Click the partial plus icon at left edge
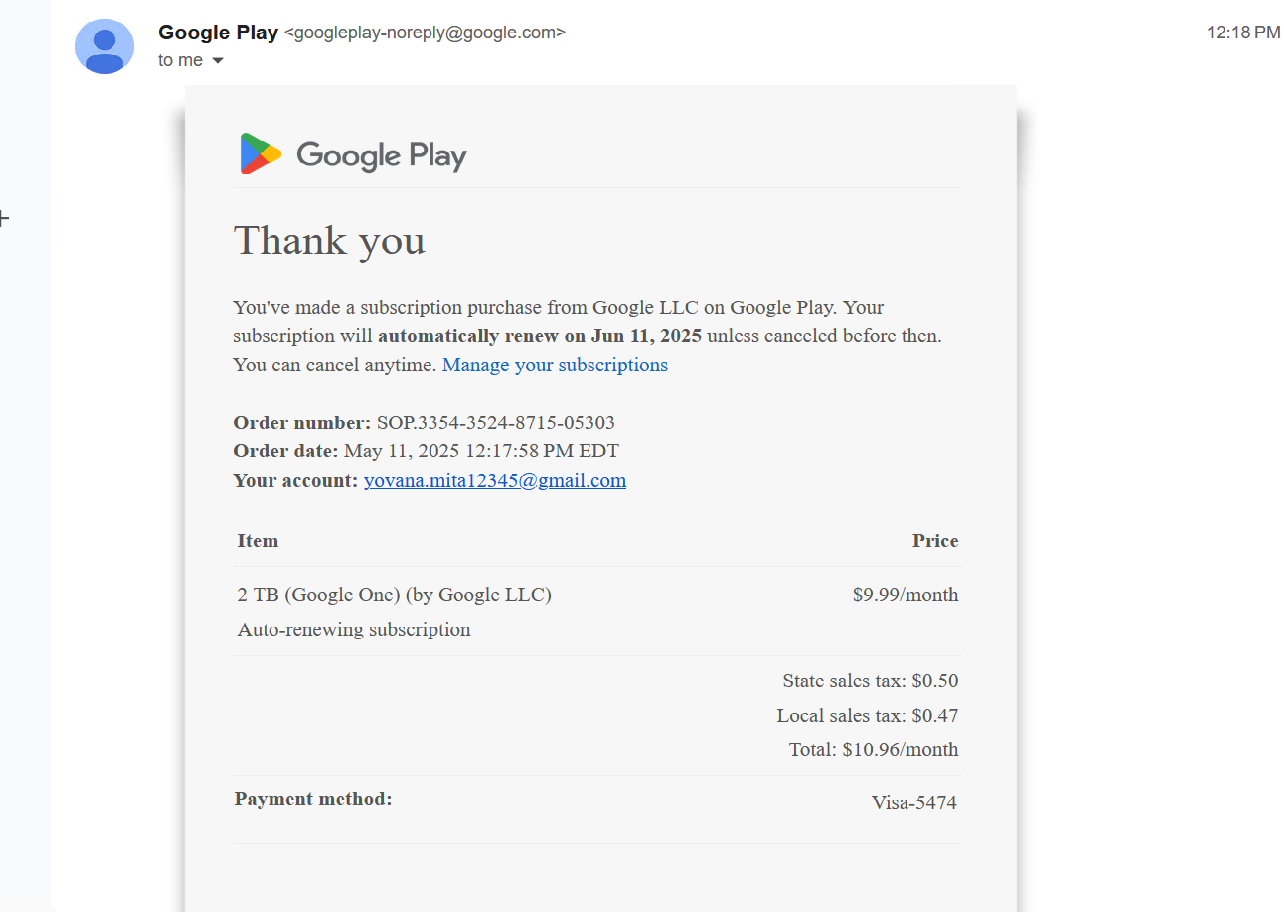The height and width of the screenshot is (912, 1284). pyautogui.click(x=4, y=218)
